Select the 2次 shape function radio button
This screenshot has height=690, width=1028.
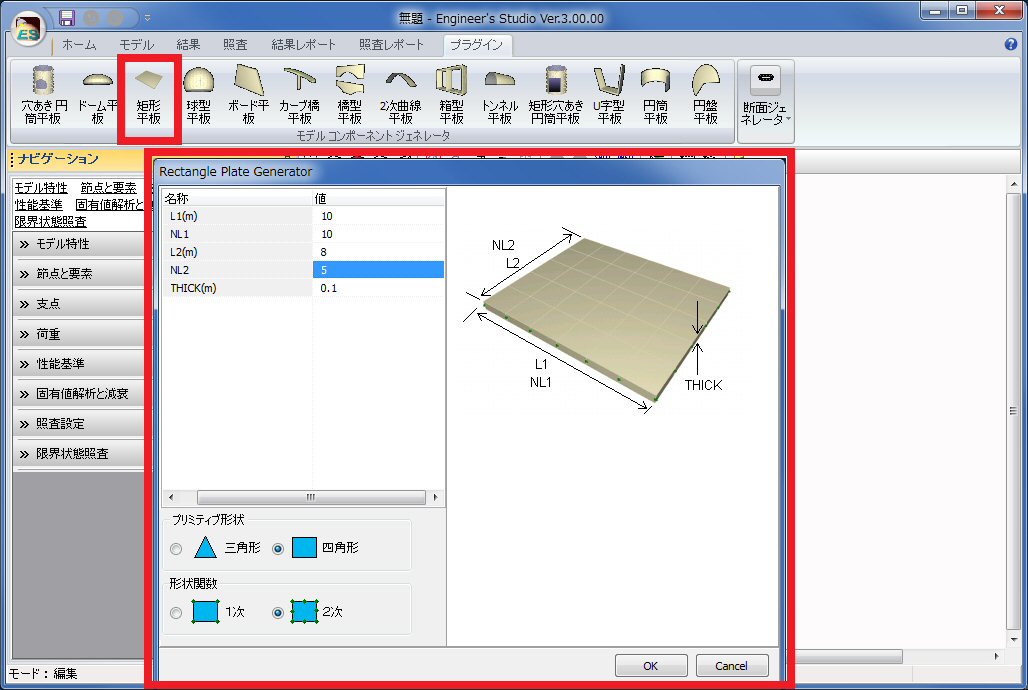click(278, 613)
